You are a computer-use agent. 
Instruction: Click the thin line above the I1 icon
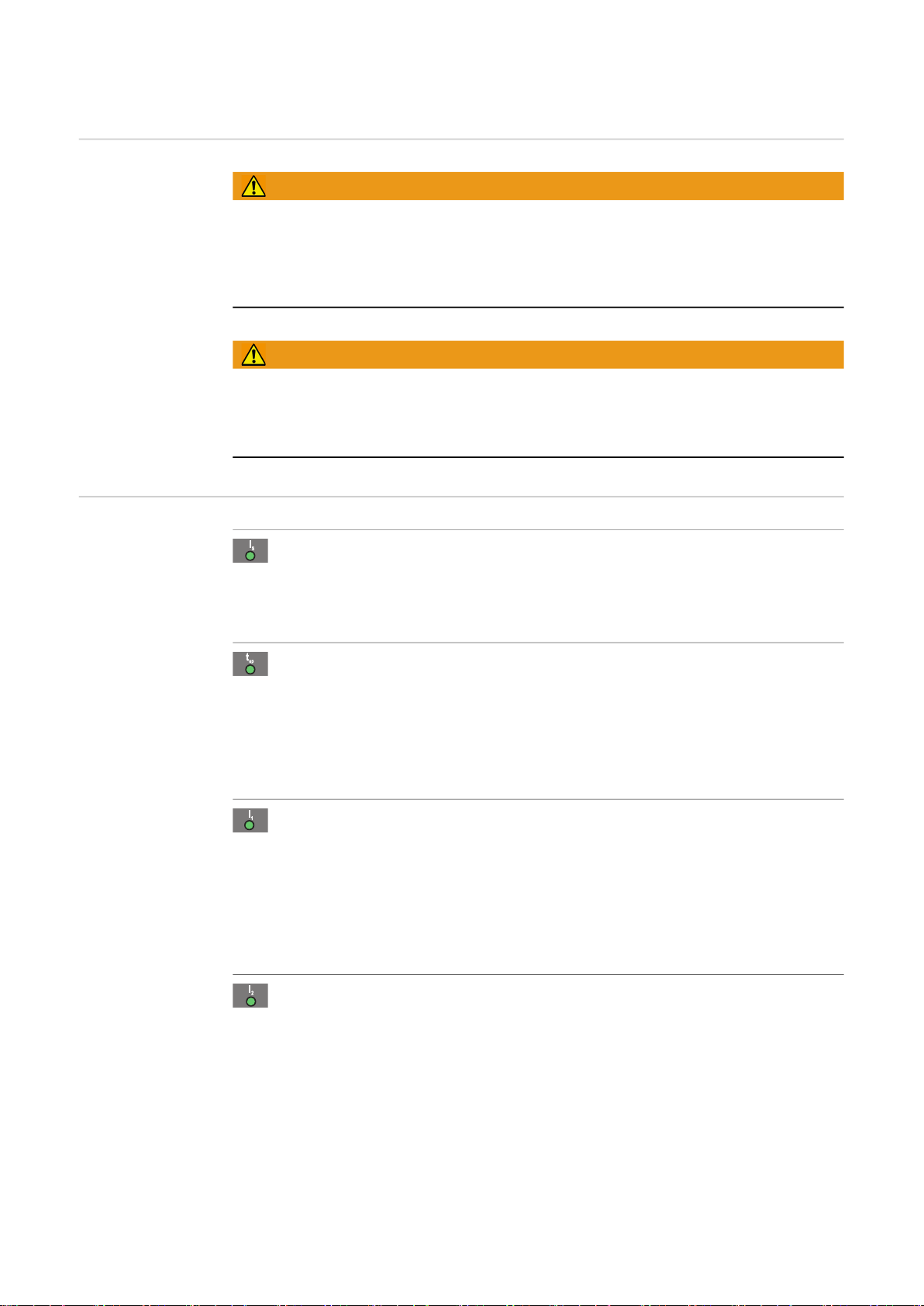pyautogui.click(x=538, y=799)
